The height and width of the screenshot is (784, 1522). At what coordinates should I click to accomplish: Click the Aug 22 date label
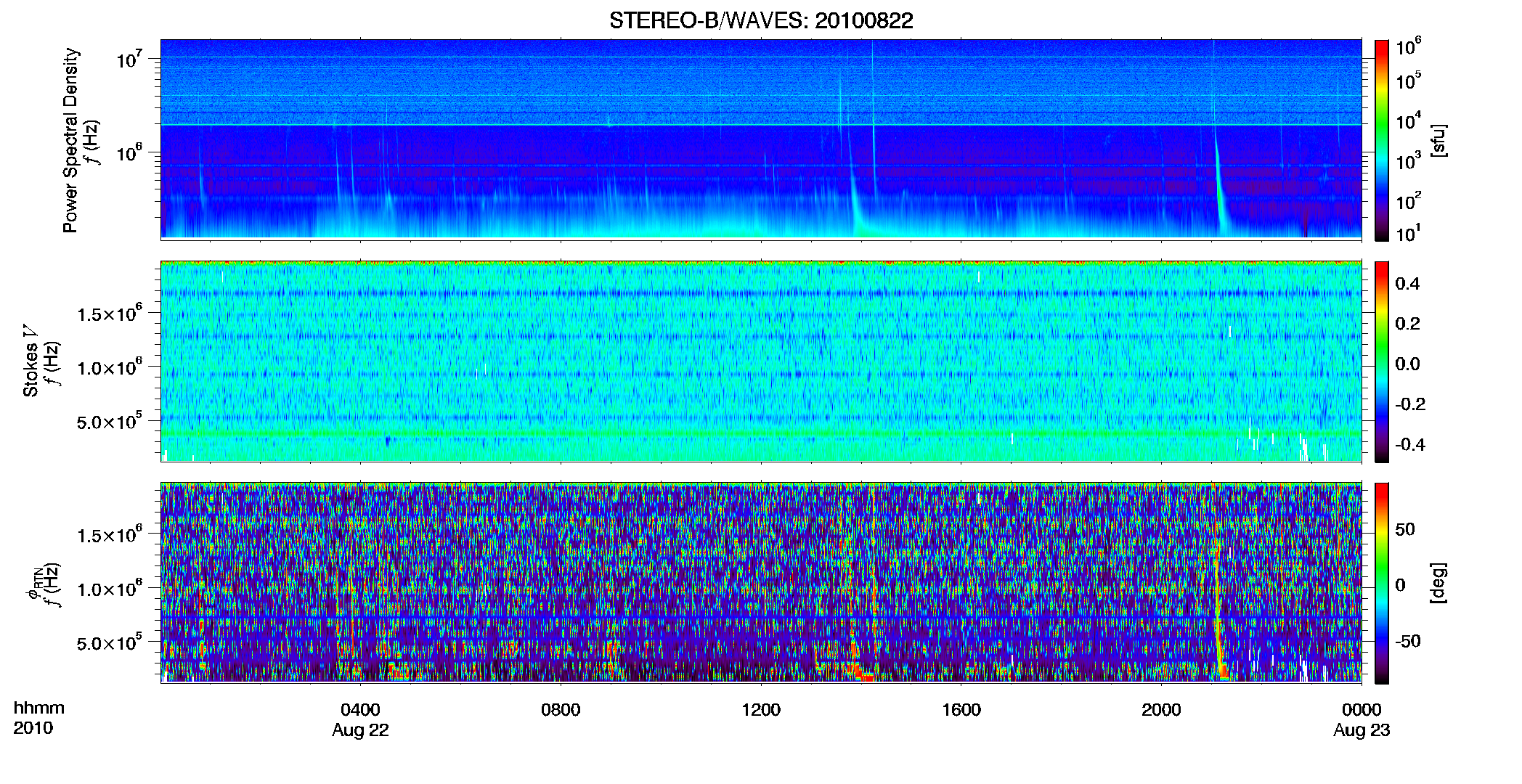(x=360, y=730)
